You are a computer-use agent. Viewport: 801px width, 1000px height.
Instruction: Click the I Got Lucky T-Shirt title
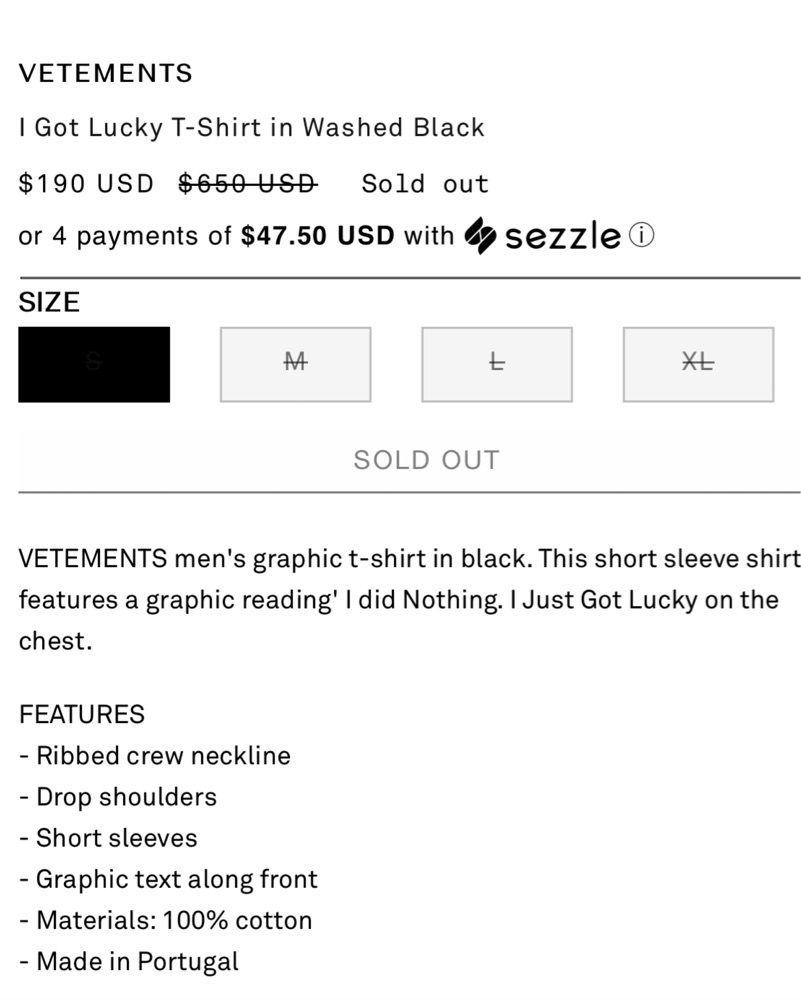pos(251,128)
